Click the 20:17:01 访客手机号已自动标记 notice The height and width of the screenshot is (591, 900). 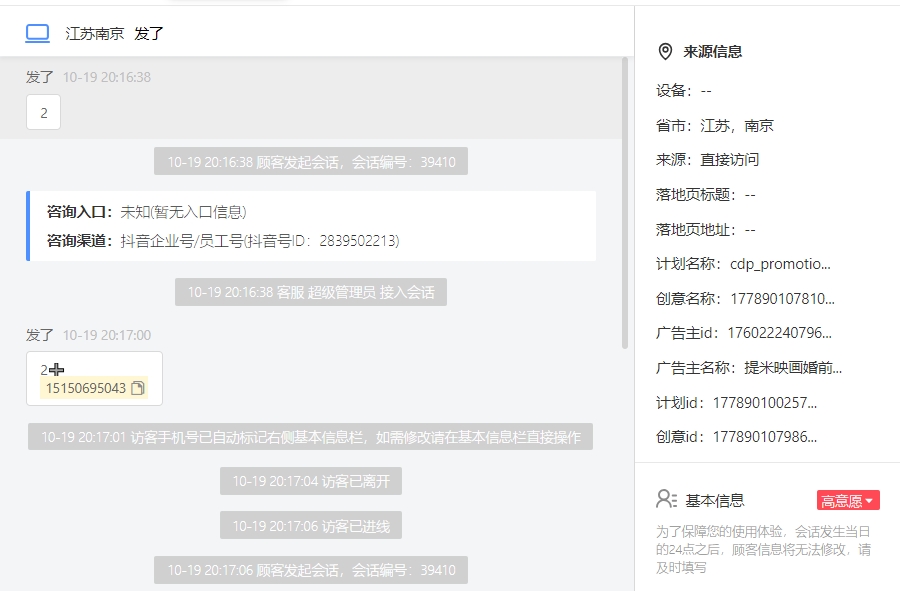coord(311,437)
